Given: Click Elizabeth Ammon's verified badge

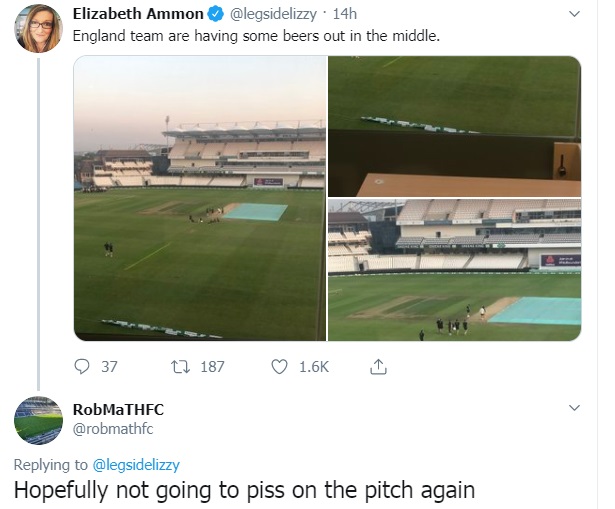Looking at the screenshot, I should pos(215,14).
